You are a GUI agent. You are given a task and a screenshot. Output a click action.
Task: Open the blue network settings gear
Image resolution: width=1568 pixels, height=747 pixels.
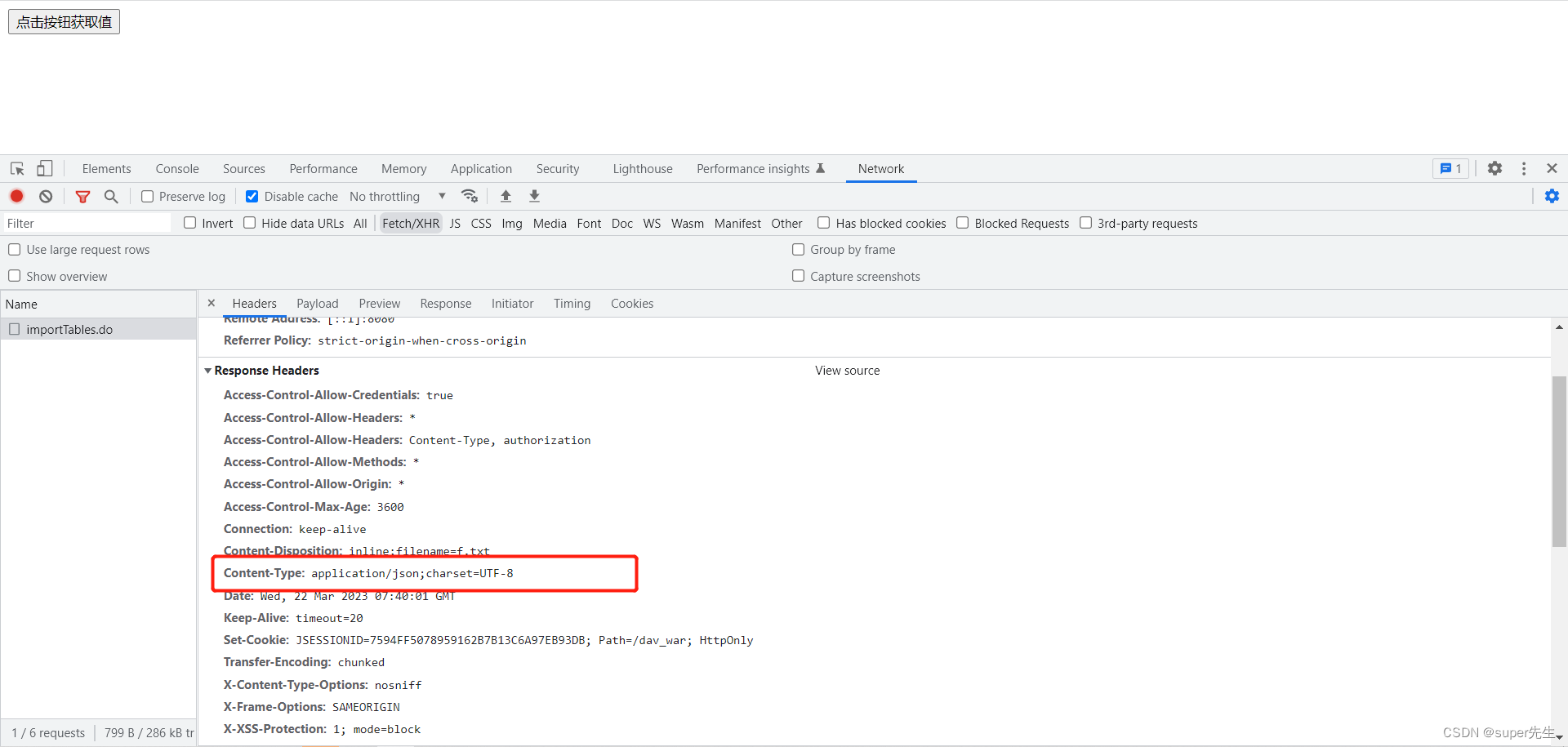[1552, 196]
